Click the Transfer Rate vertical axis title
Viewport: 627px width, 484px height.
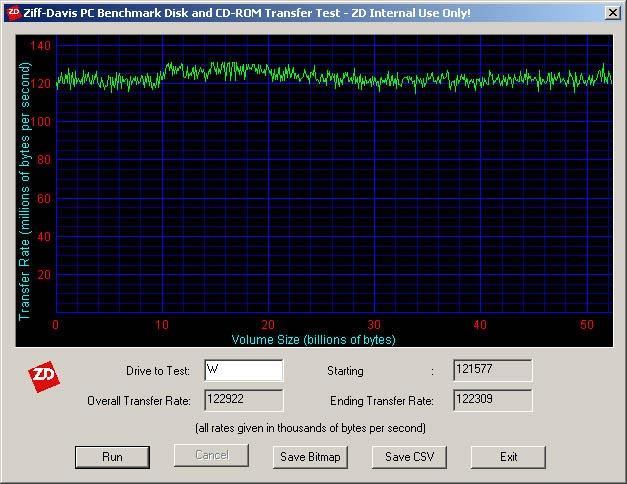click(x=24, y=191)
